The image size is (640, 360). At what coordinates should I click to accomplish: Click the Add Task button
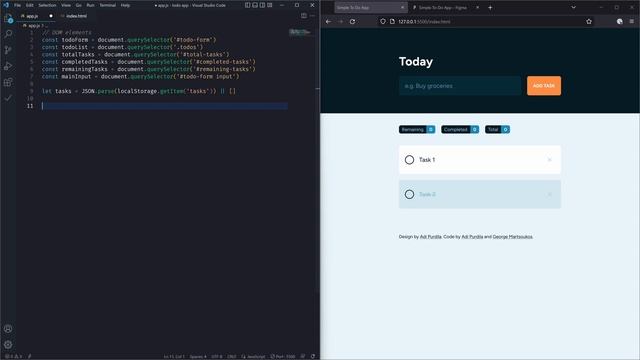coord(544,86)
